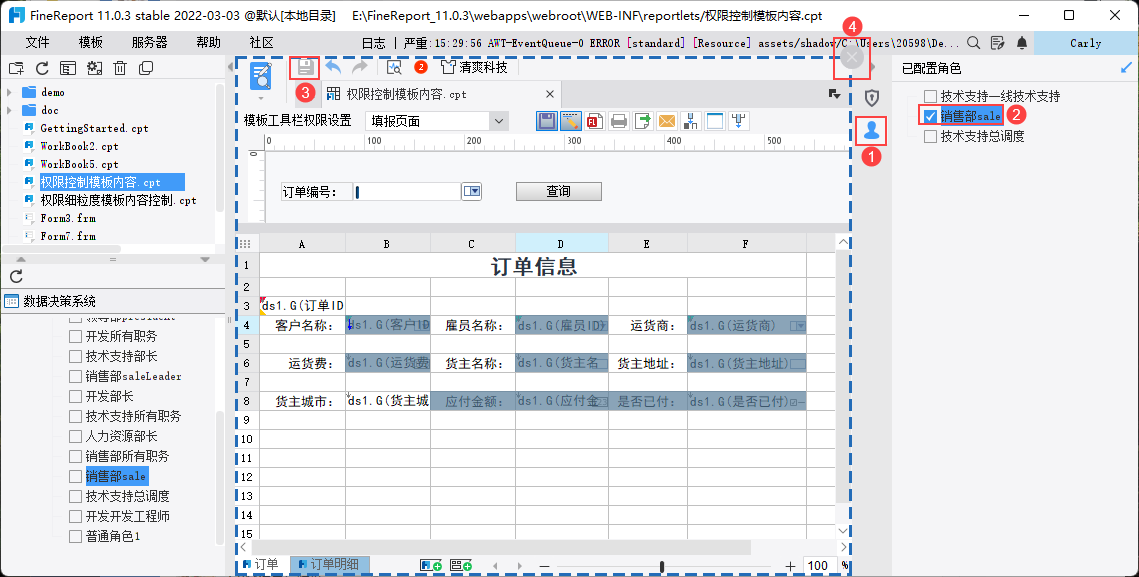Open 权限细粒度模板内容控制.cpt file
This screenshot has height=577, width=1139.
(118, 200)
